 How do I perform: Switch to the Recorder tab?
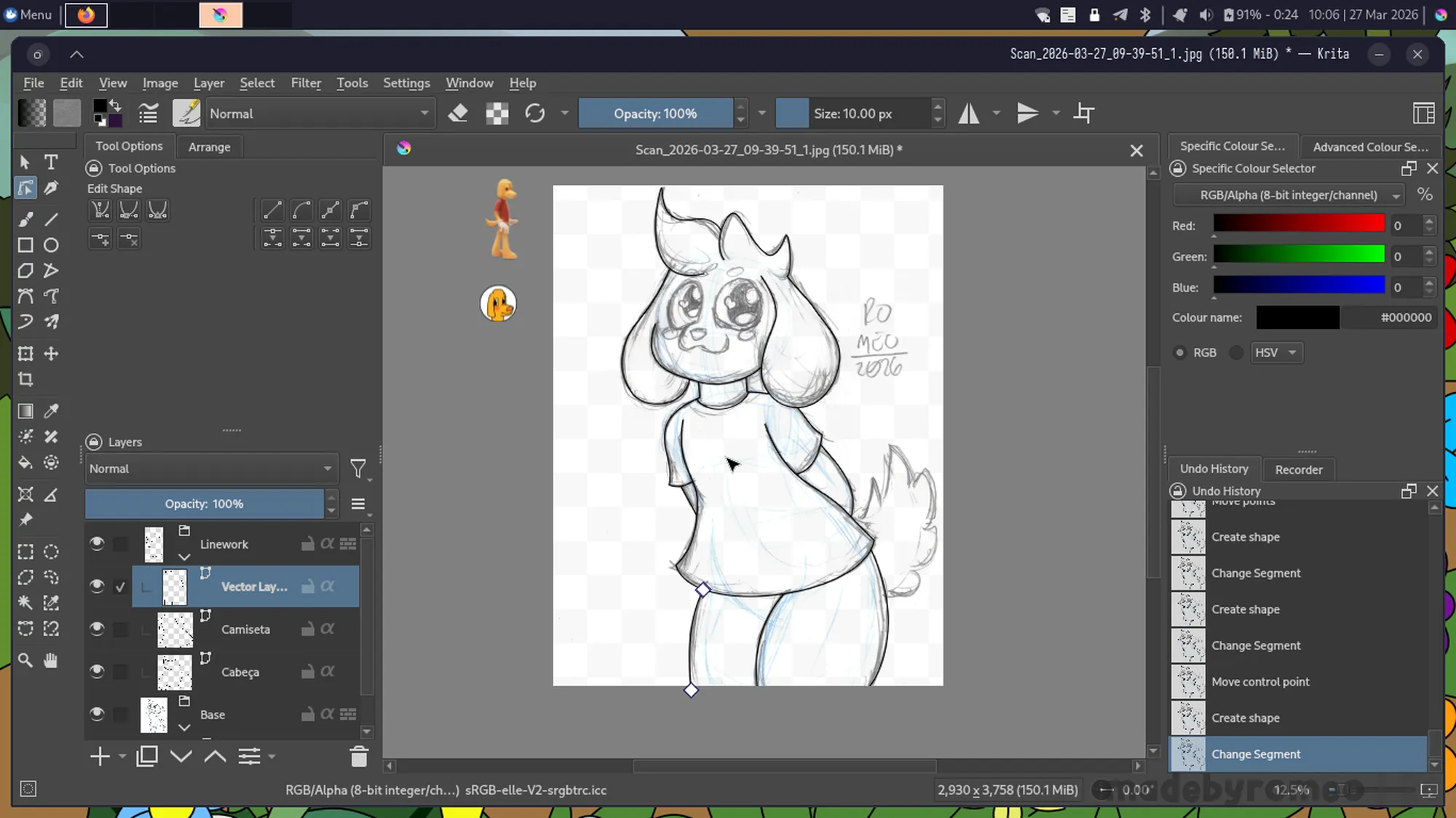coord(1298,469)
